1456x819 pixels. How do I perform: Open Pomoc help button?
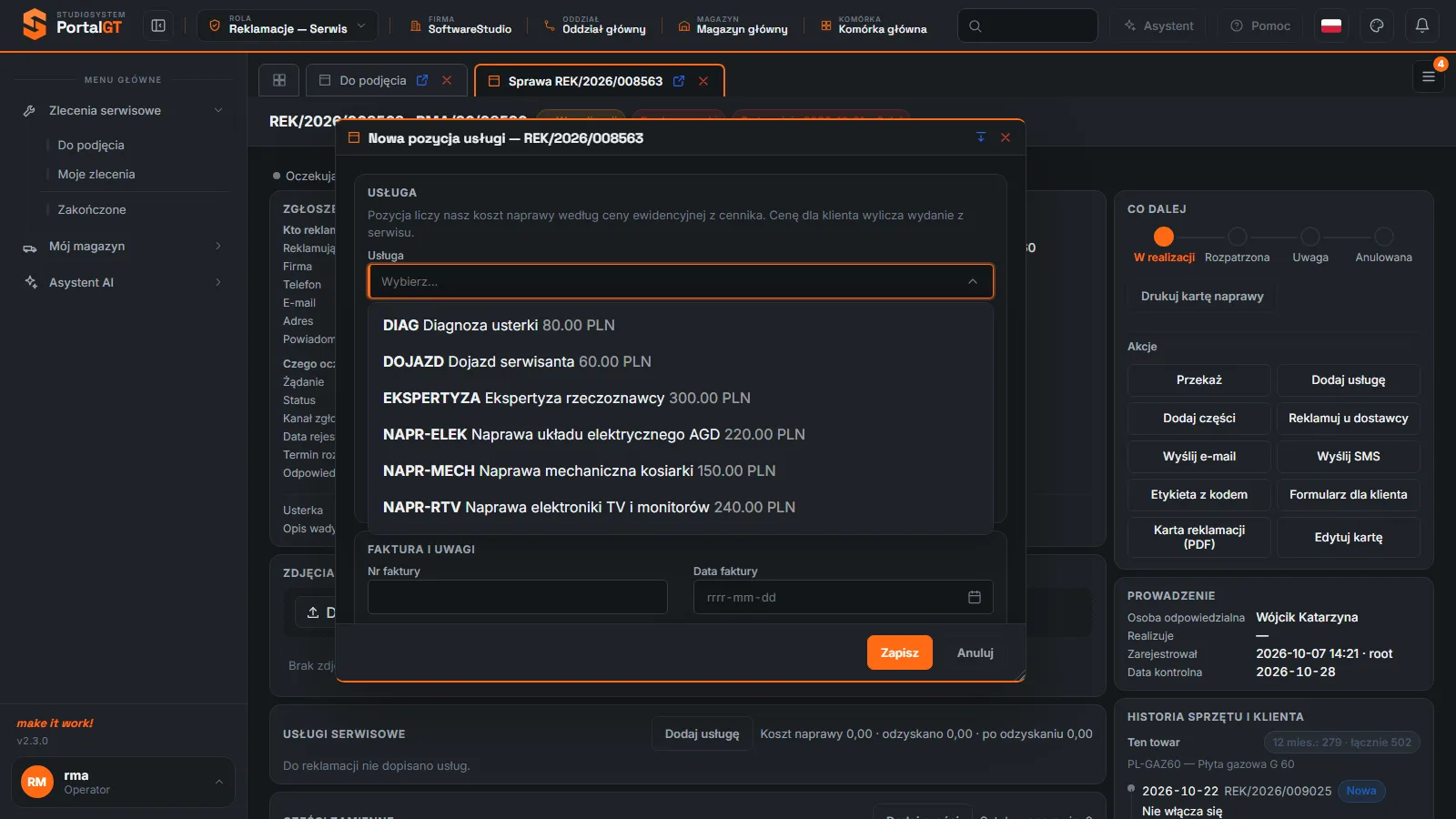tap(1260, 25)
